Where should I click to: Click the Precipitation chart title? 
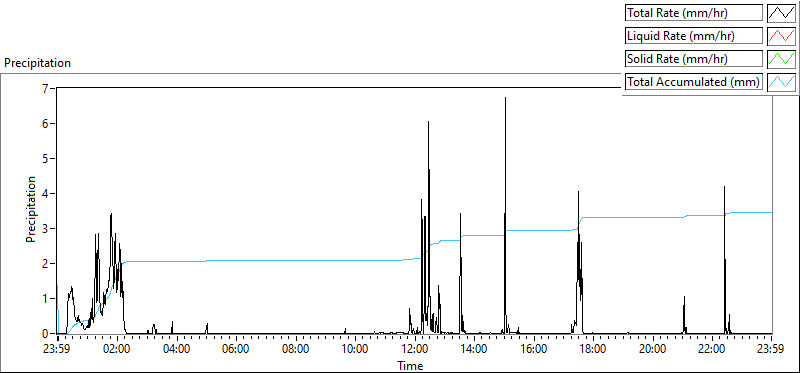pyautogui.click(x=37, y=63)
